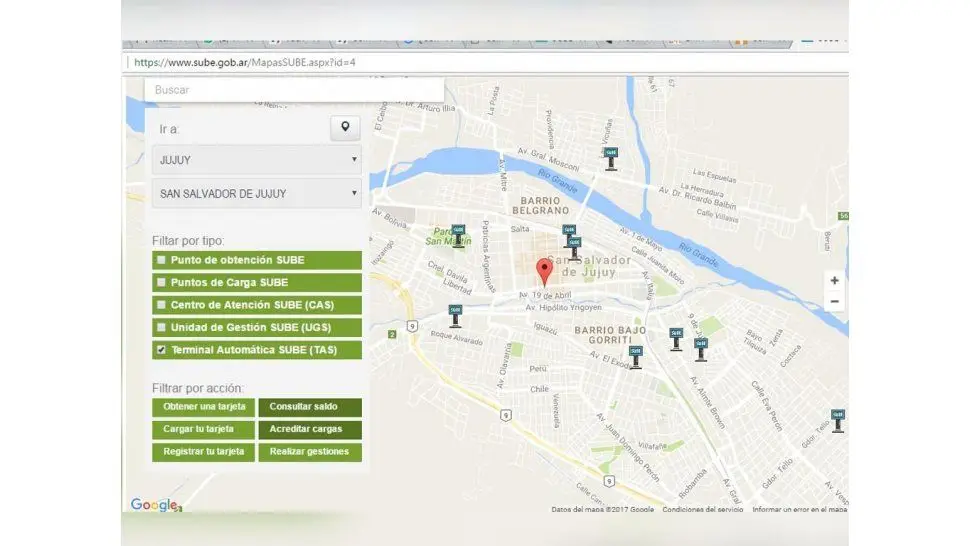970x546 pixels.
Task: Enable Centro de Atención SUBE (CAS) filter
Action: 161,304
